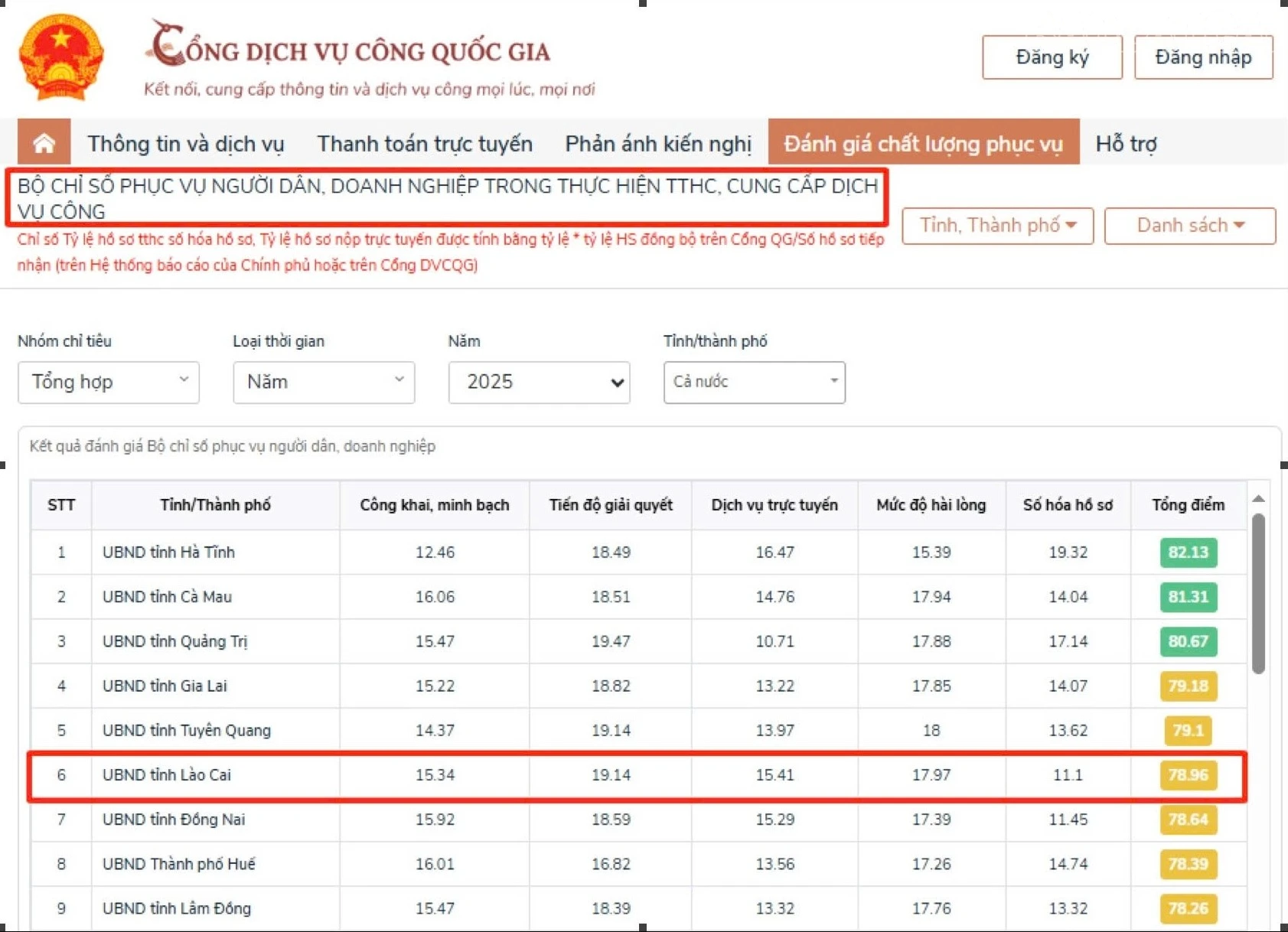Click the Đăng nhập button
The image size is (1288, 932).
click(x=1203, y=57)
